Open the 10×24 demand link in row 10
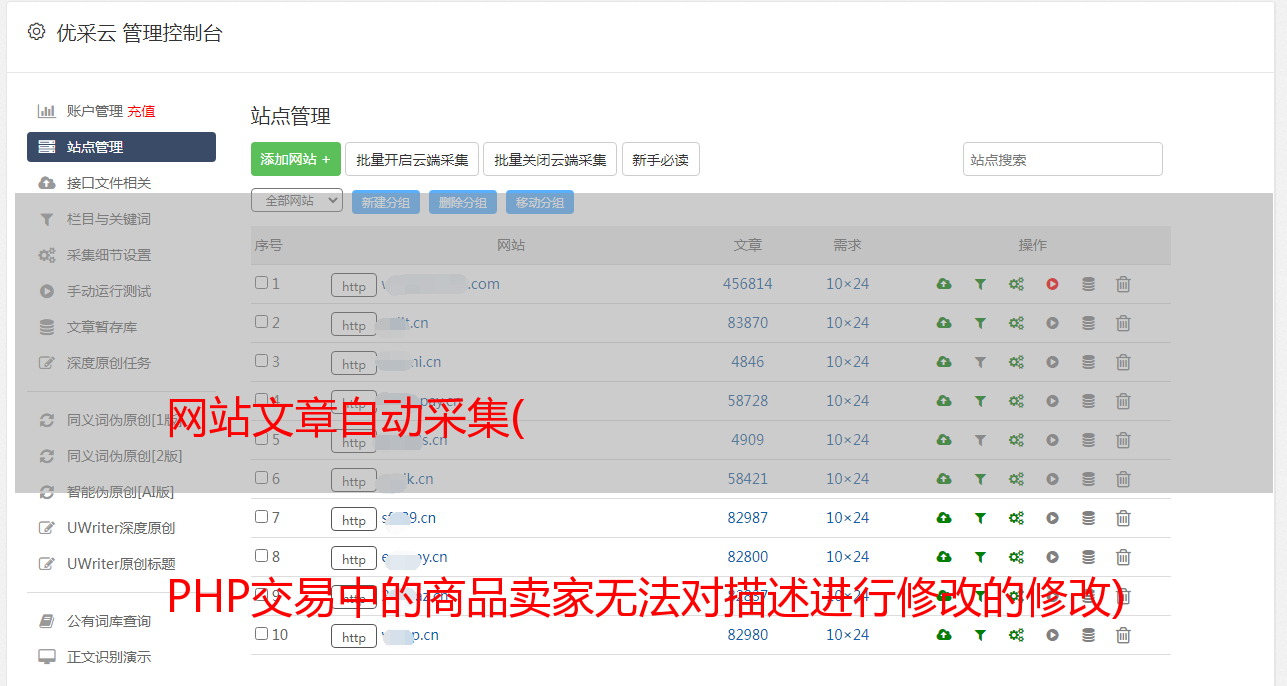Viewport: 1287px width, 686px height. coord(847,635)
